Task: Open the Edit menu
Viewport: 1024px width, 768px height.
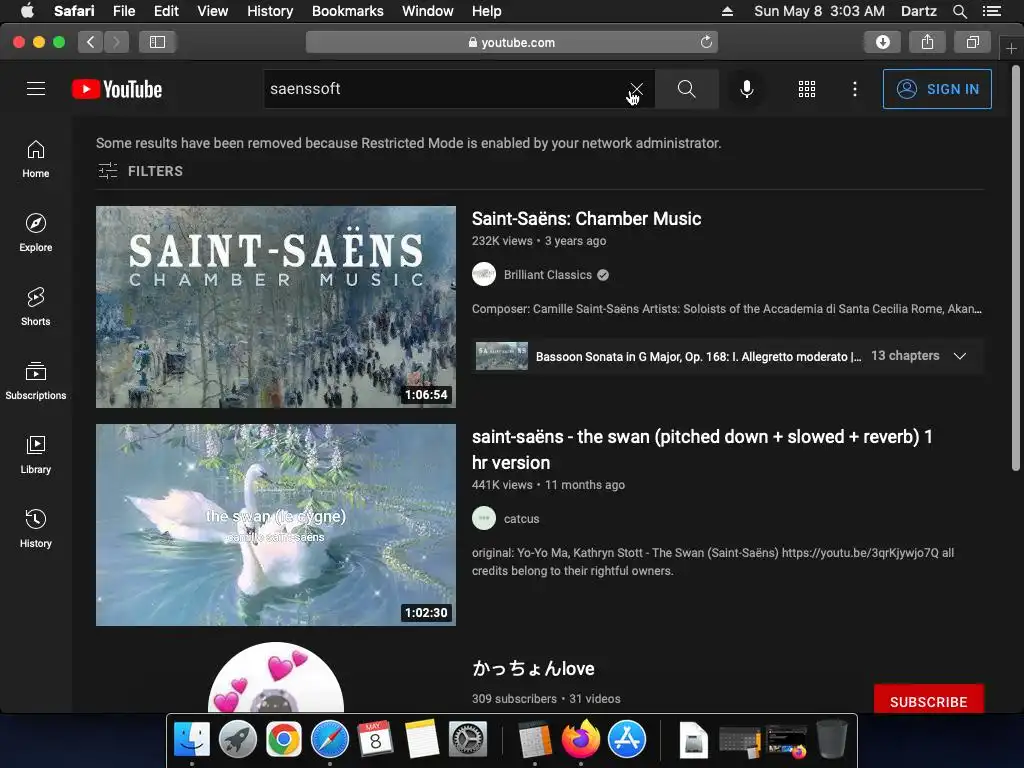Action: [x=166, y=11]
